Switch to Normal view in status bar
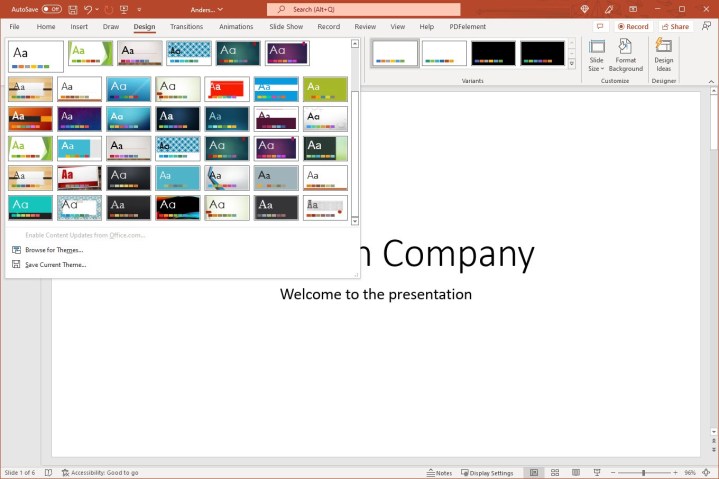 [535, 473]
